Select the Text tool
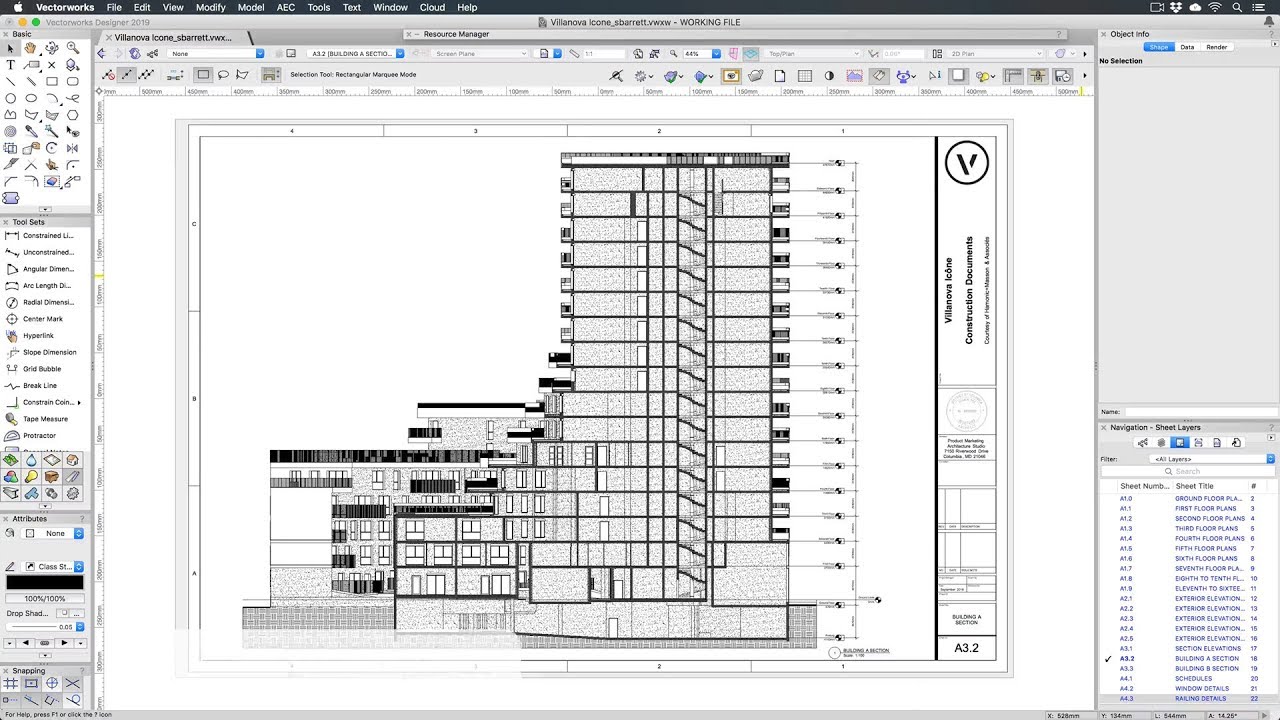The image size is (1280, 720). (x=10, y=65)
